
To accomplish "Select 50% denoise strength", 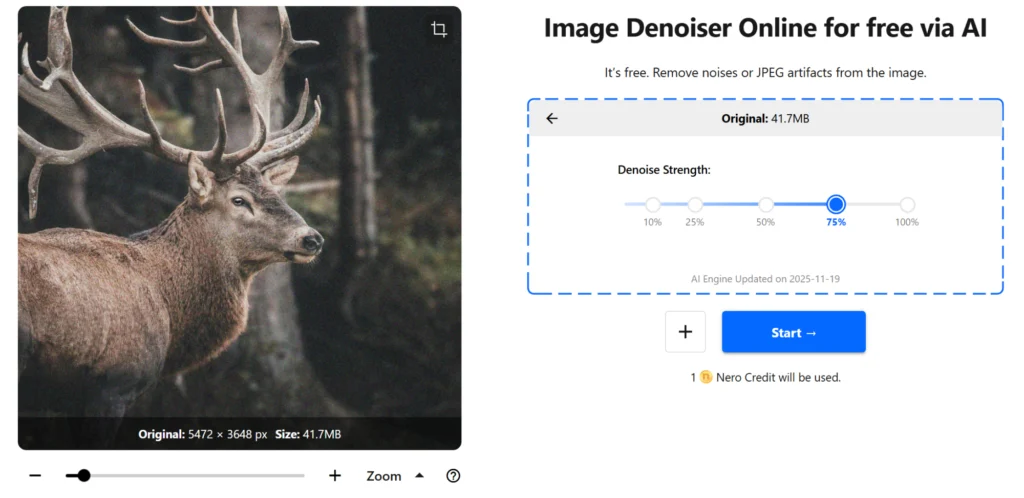I will coord(766,205).
